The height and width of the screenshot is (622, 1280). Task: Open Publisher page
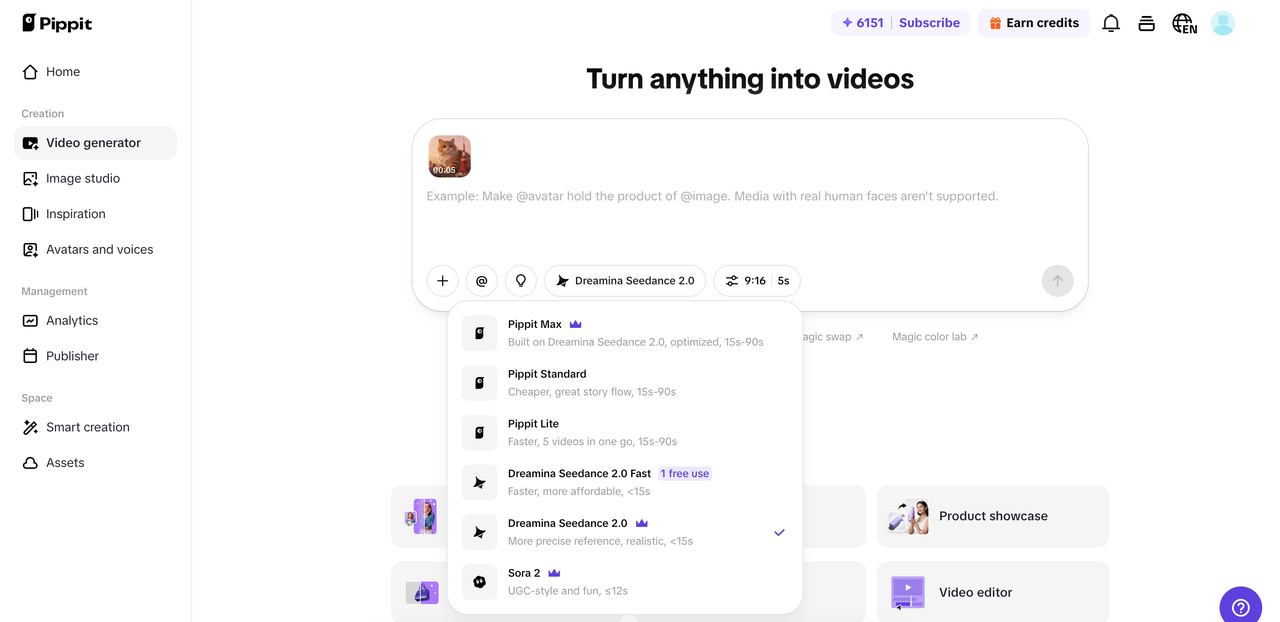(x=95, y=356)
